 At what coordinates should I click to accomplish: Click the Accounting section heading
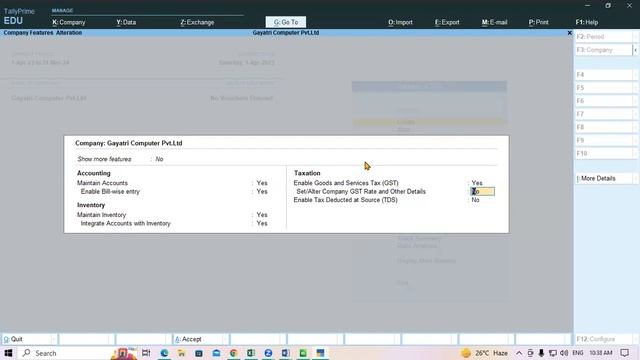point(93,173)
